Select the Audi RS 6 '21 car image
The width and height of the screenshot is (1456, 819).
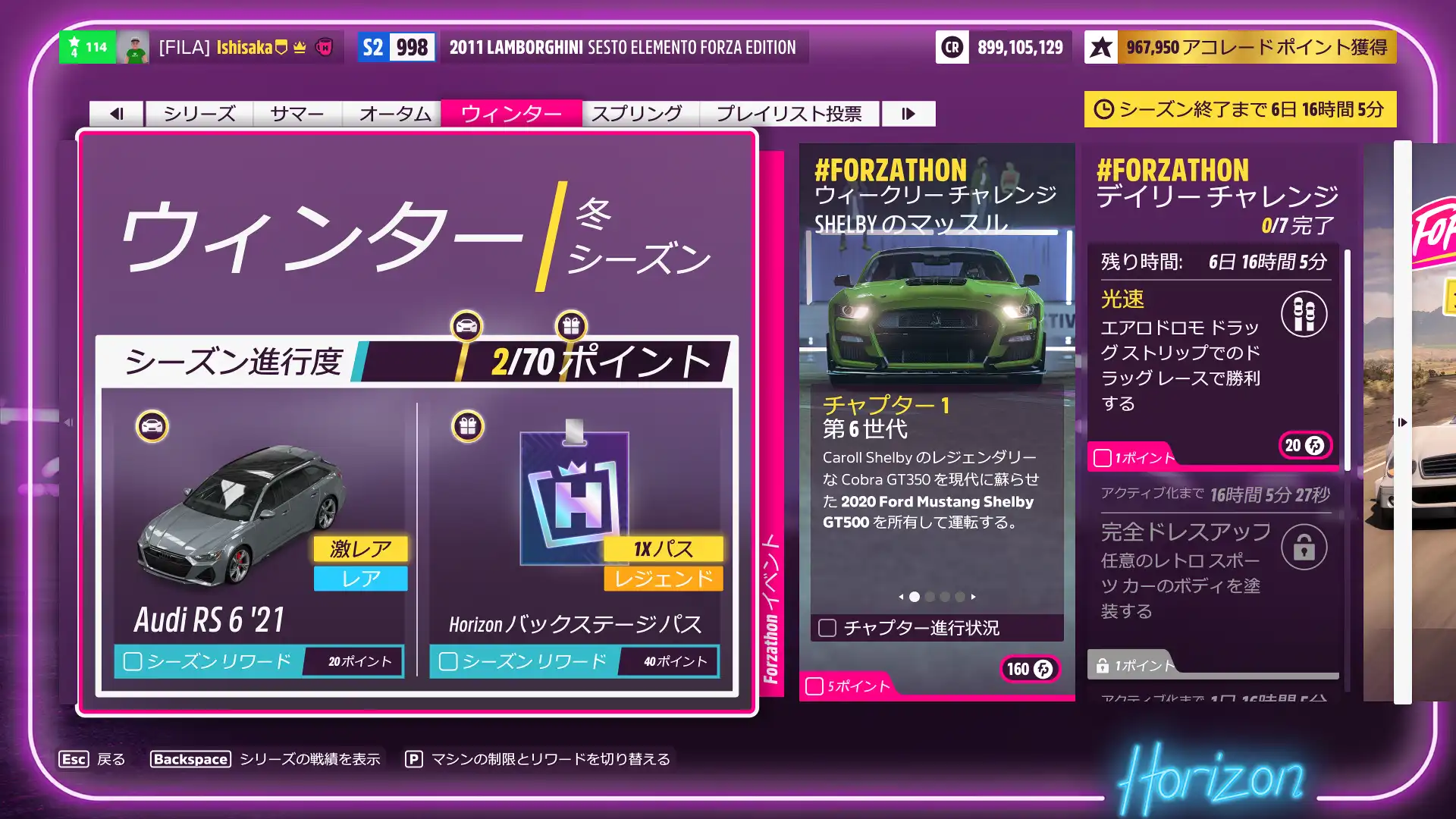coord(241,516)
